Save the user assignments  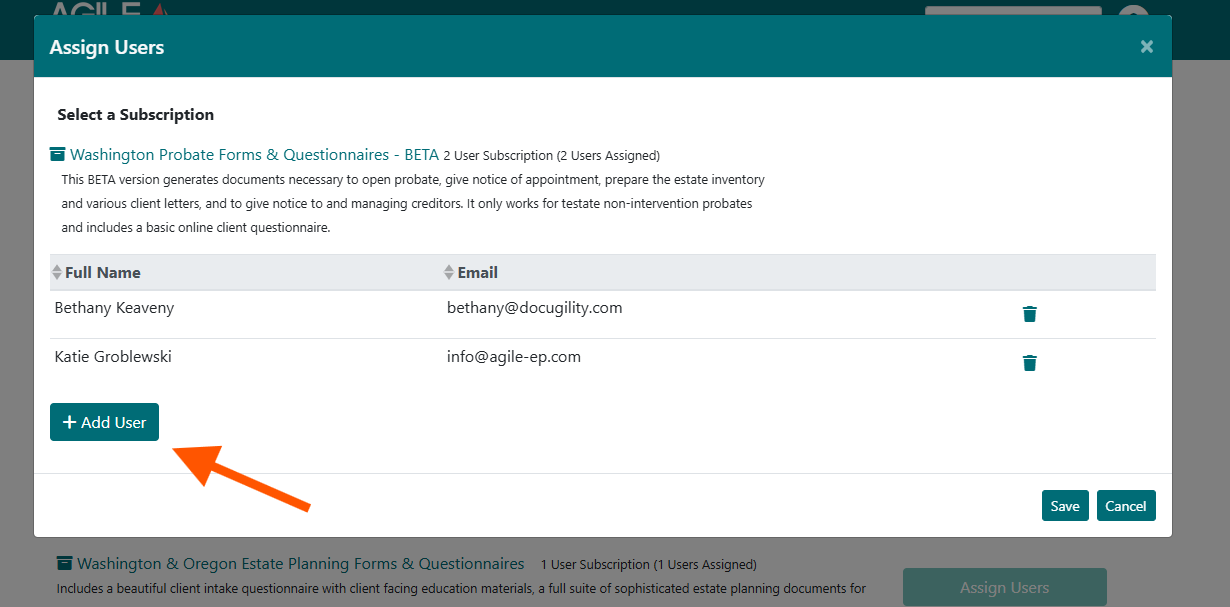tap(1065, 506)
